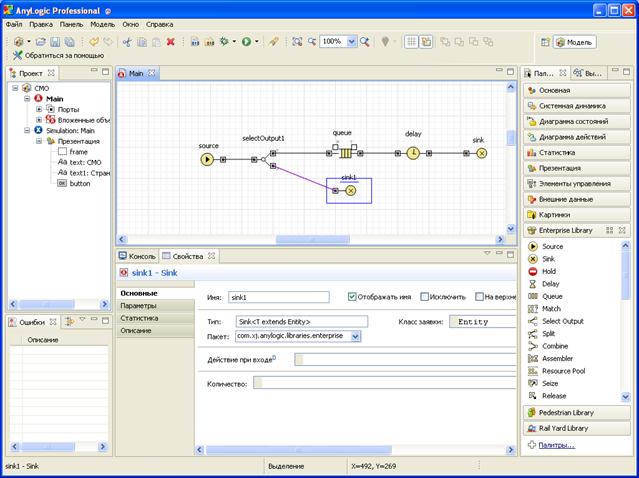Open the Пакет package dropdown
639x478 pixels.
[355, 337]
